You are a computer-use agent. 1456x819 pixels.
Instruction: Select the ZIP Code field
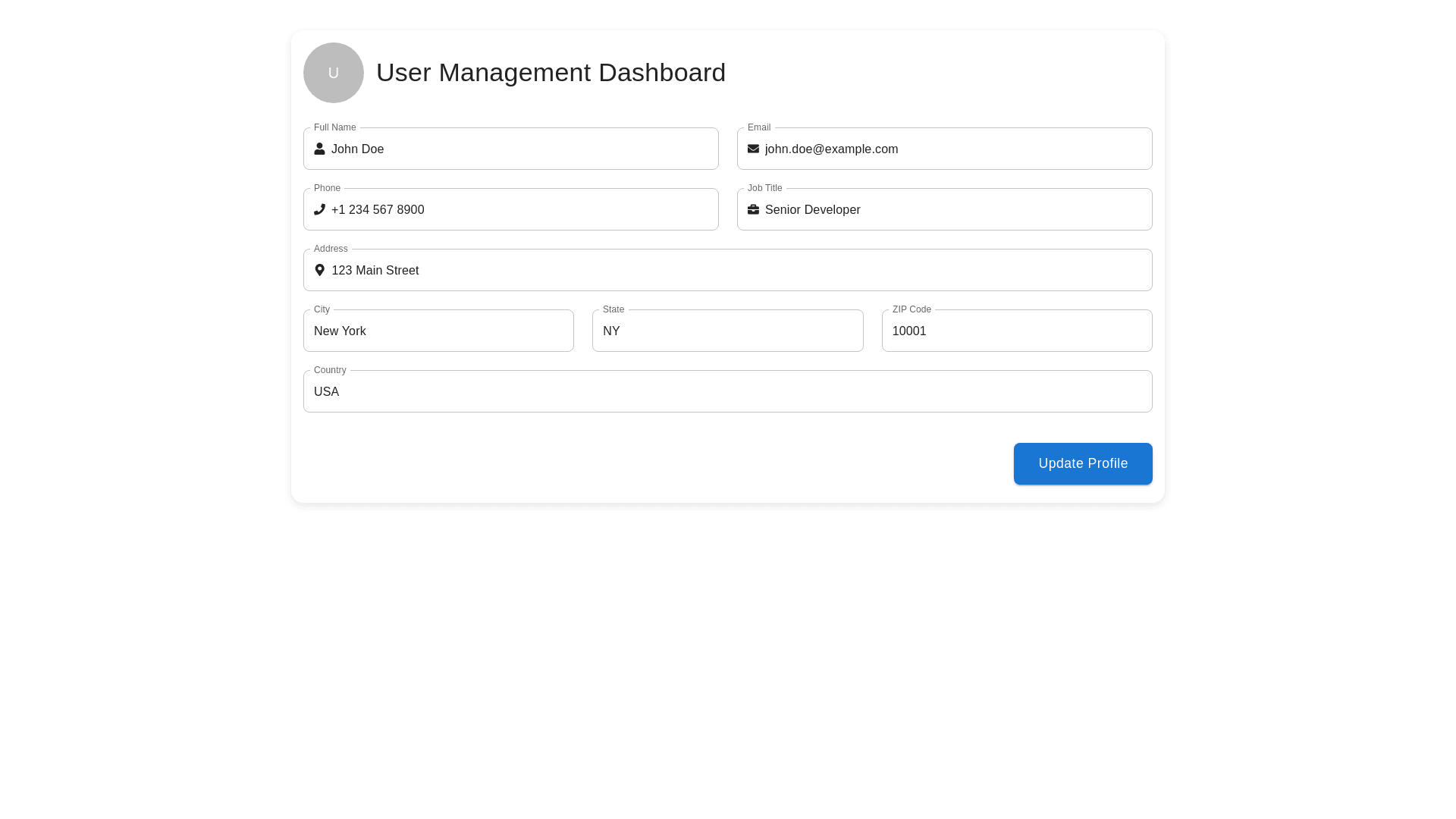coord(1016,331)
